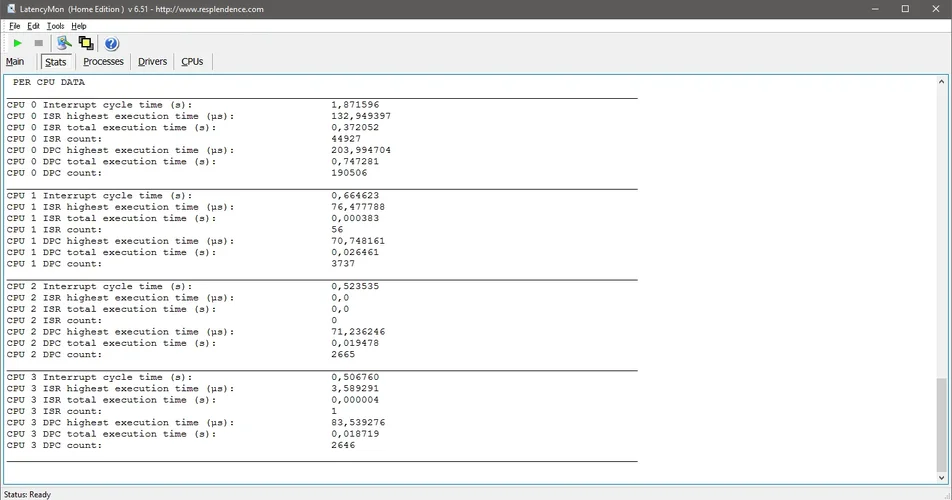Click CPU 0 DPC total execution time 0,747281
The height and width of the screenshot is (500, 952).
355,161
